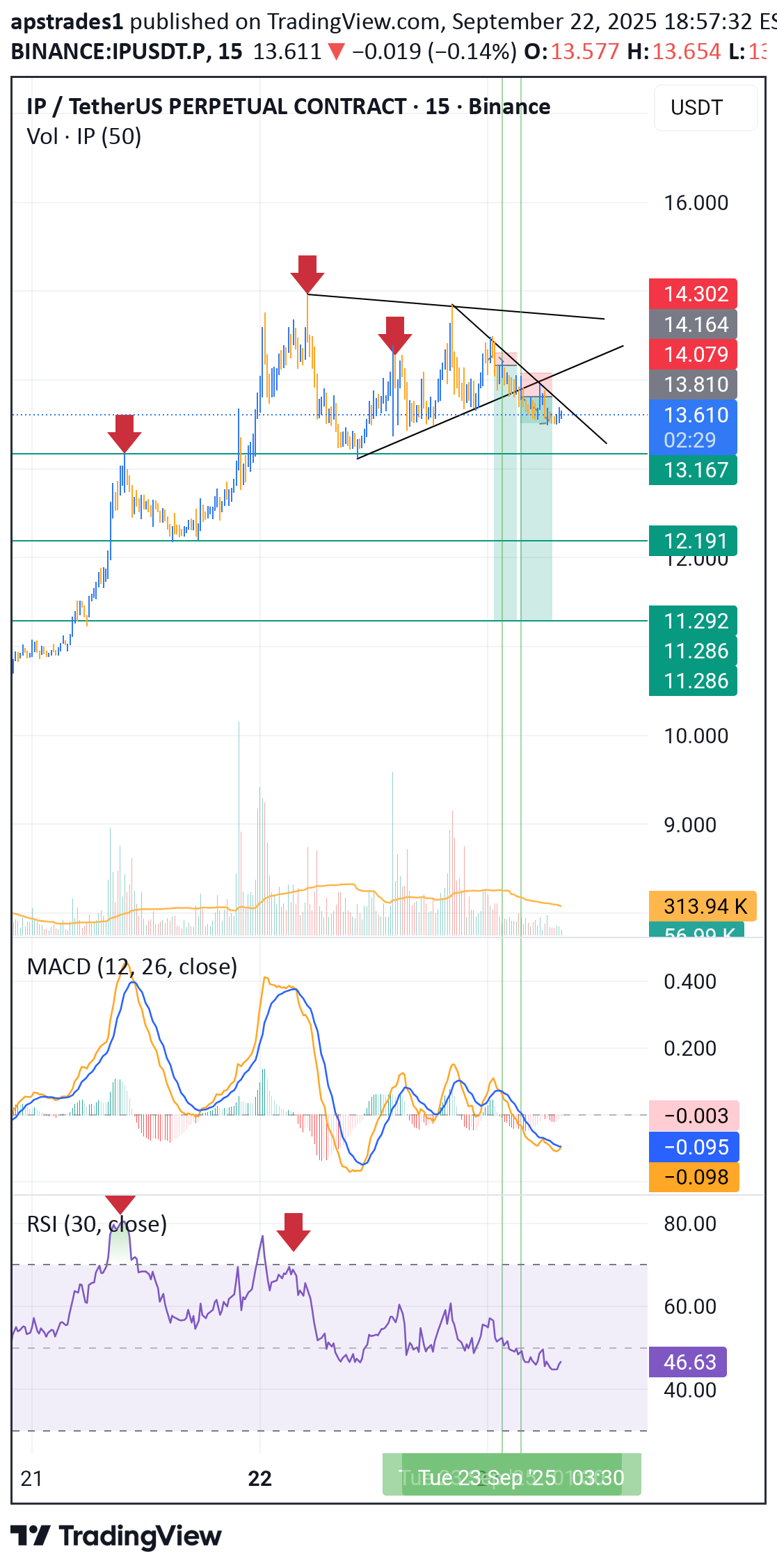777x1568 pixels.
Task: Select the RSI (30, close) indicator title
Action: (x=97, y=1224)
